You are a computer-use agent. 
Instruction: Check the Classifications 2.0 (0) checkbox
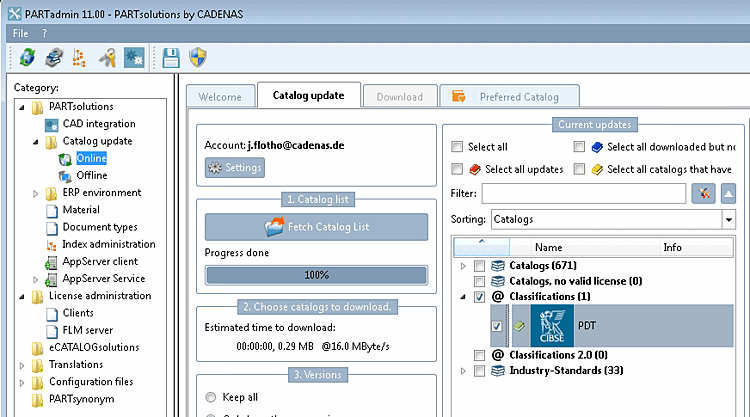pyautogui.click(x=479, y=355)
